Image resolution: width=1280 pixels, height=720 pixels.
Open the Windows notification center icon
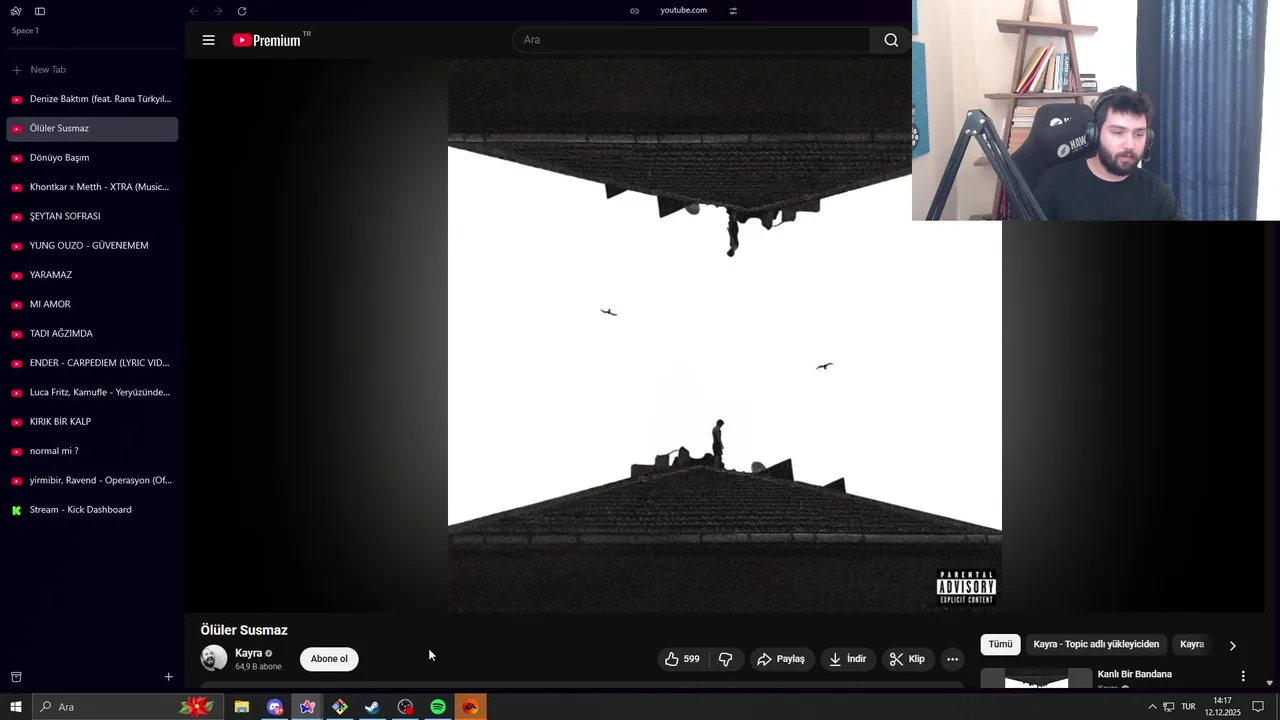[x=1258, y=707]
